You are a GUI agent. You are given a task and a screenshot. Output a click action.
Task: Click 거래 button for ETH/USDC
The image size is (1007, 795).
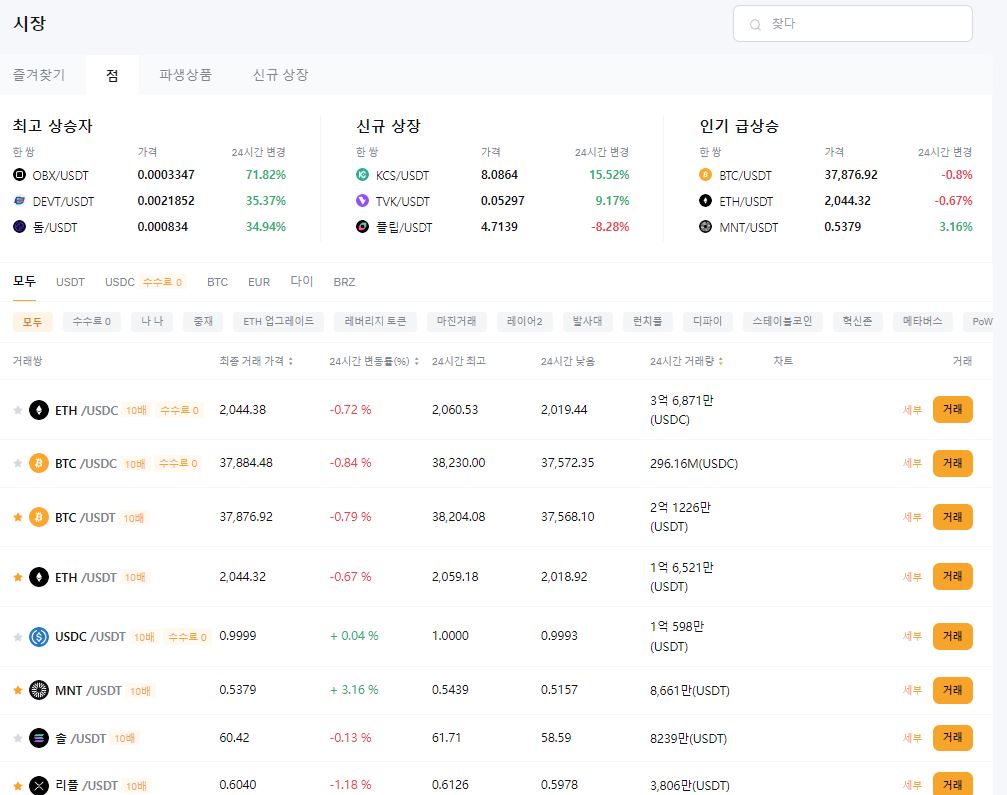click(952, 410)
